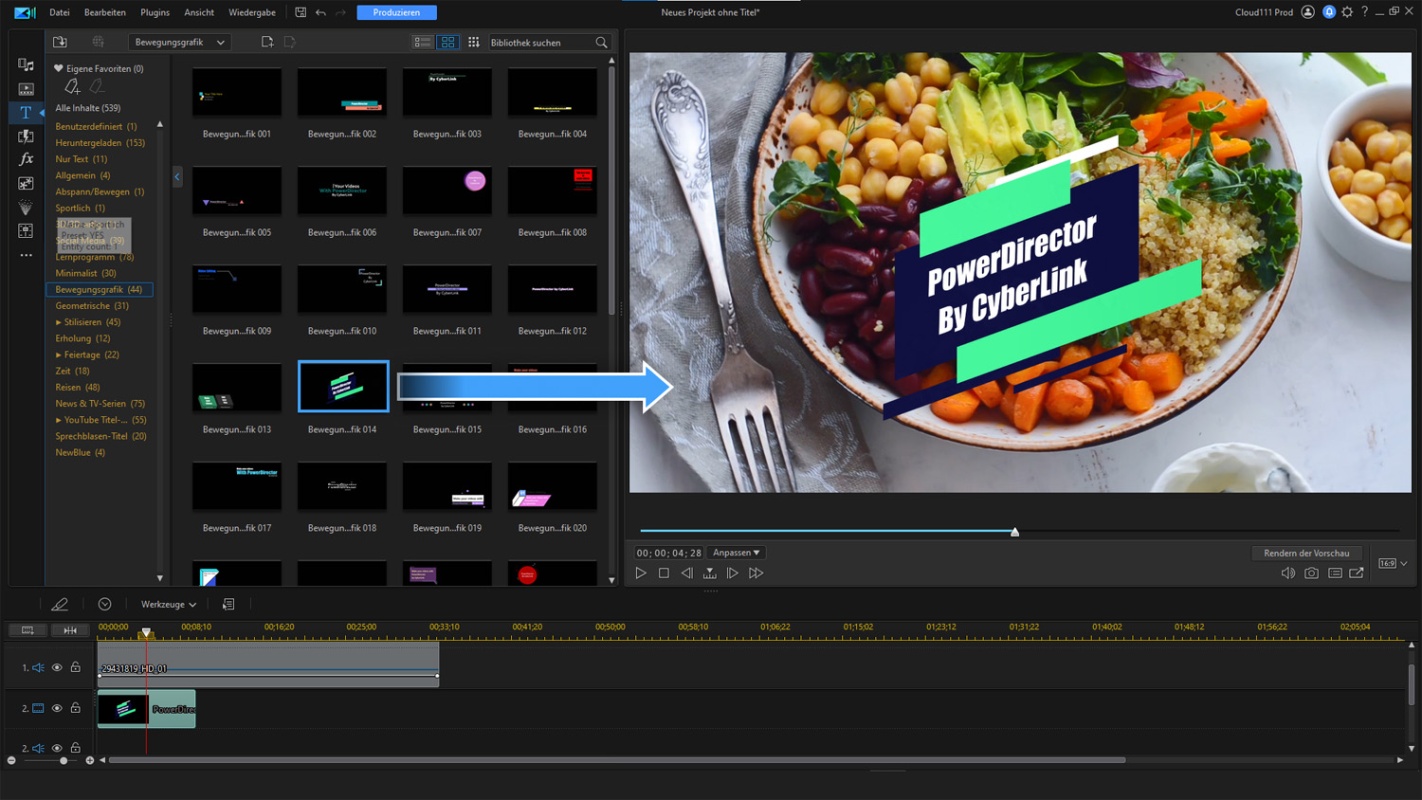Click the preview volume speaker icon
Screen dimensions: 1422x800
[1288, 573]
